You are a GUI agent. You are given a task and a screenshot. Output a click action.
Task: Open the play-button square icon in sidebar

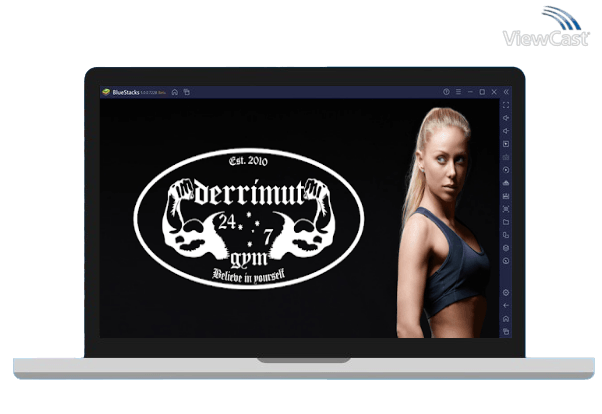click(506, 144)
